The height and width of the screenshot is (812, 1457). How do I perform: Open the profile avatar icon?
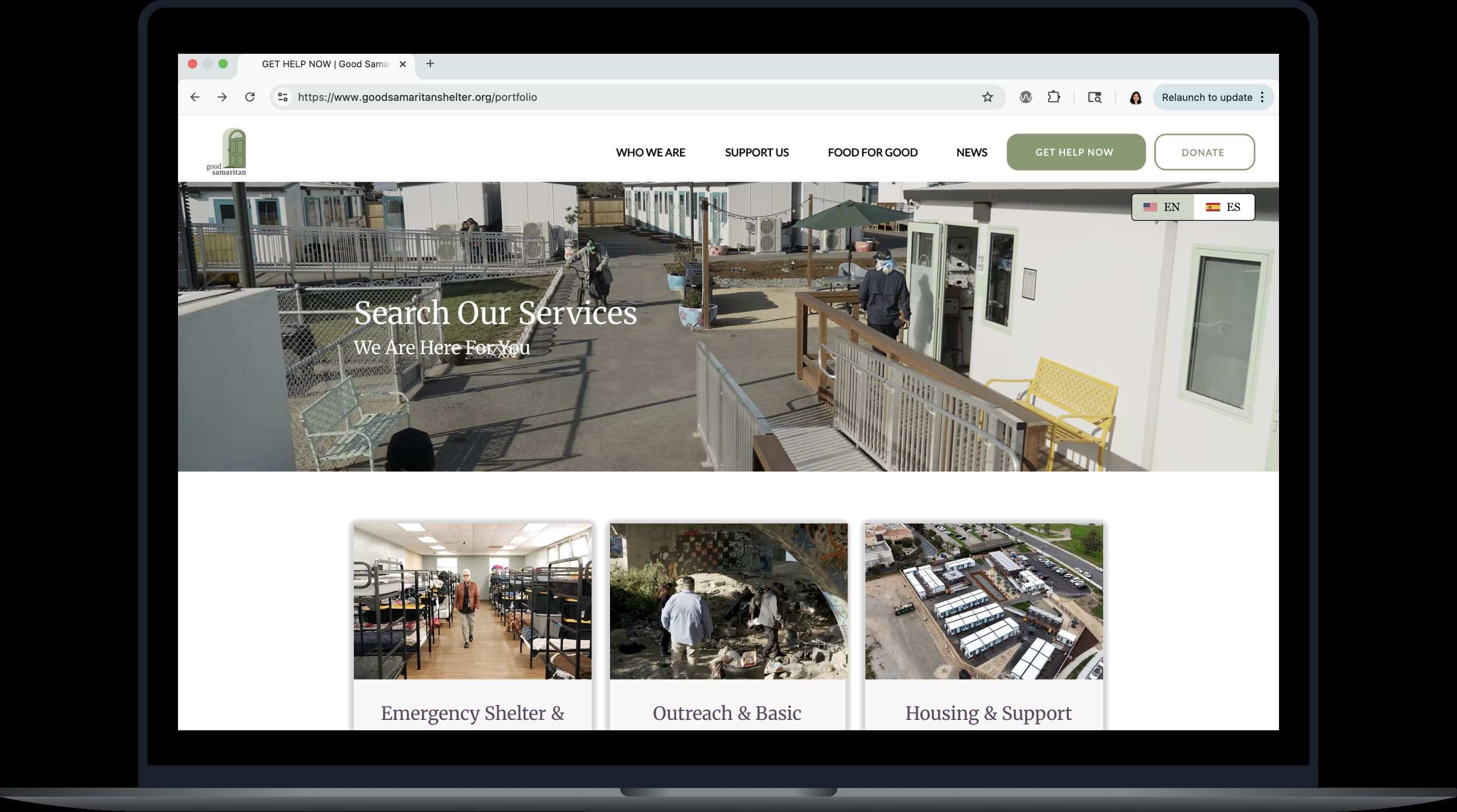coord(1135,98)
